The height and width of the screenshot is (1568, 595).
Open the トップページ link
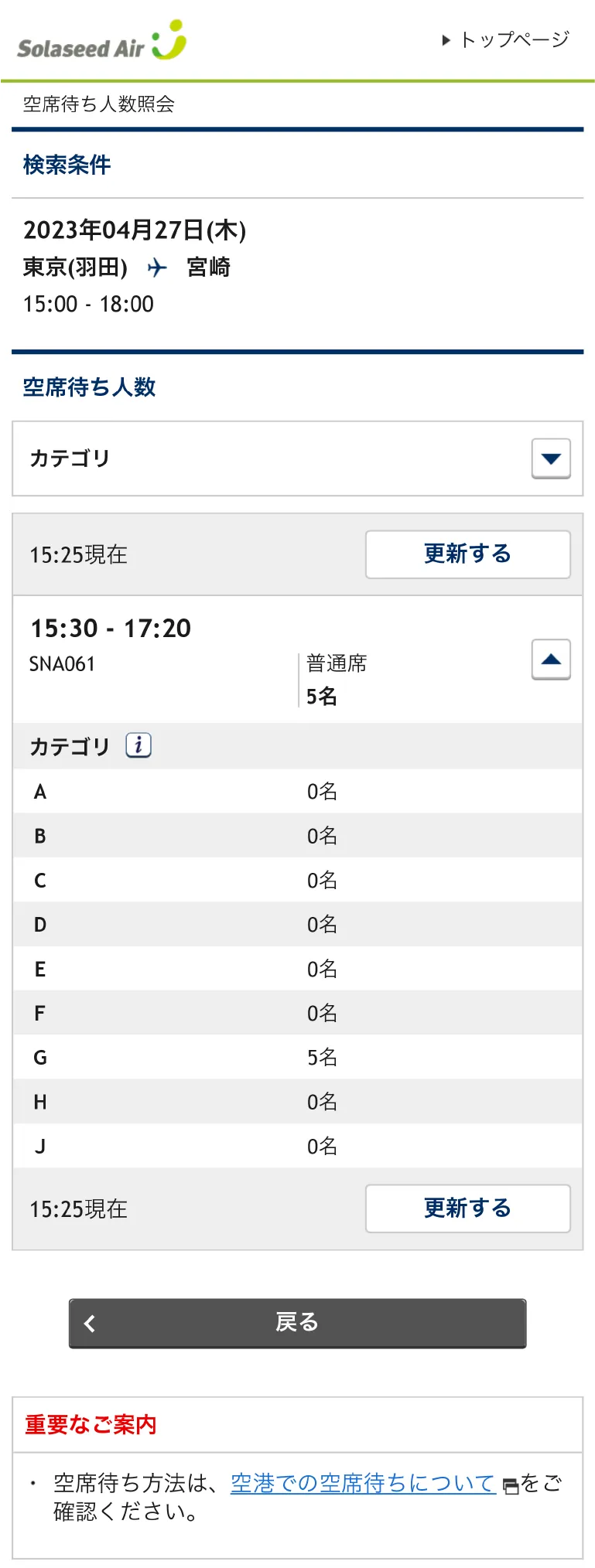[507, 39]
